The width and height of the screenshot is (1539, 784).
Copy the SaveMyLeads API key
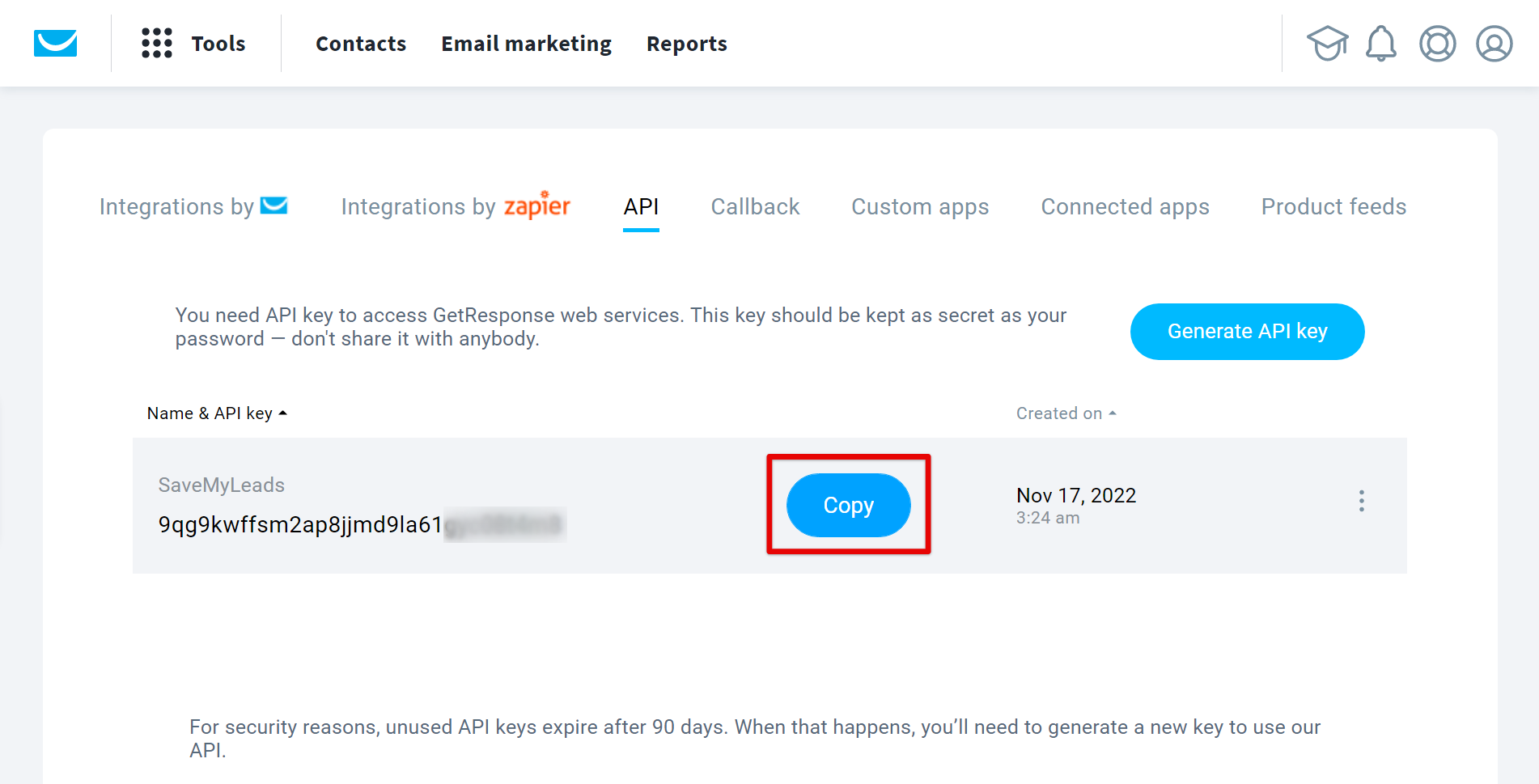pyautogui.click(x=848, y=505)
